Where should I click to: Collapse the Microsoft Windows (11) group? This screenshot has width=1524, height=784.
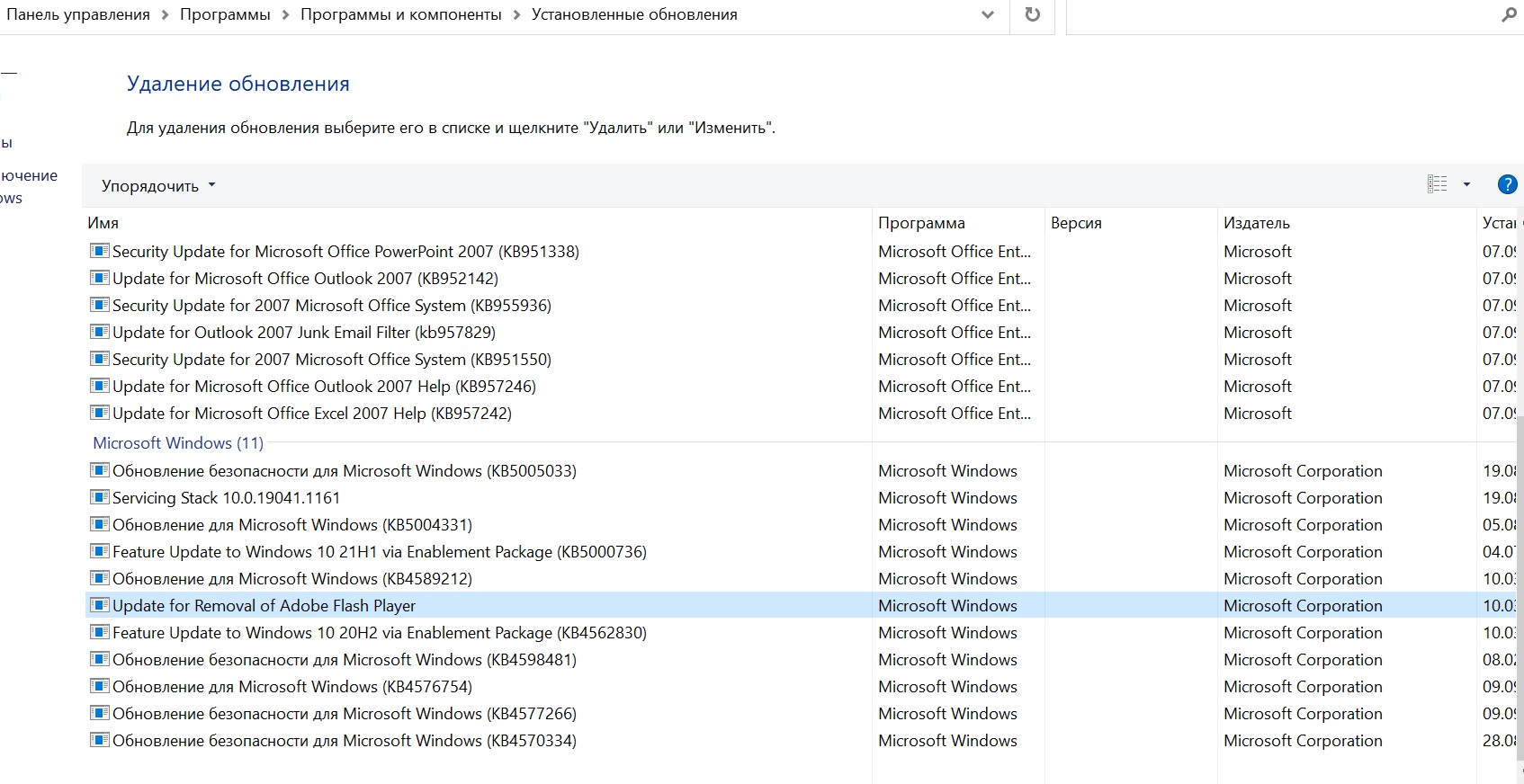coord(178,442)
